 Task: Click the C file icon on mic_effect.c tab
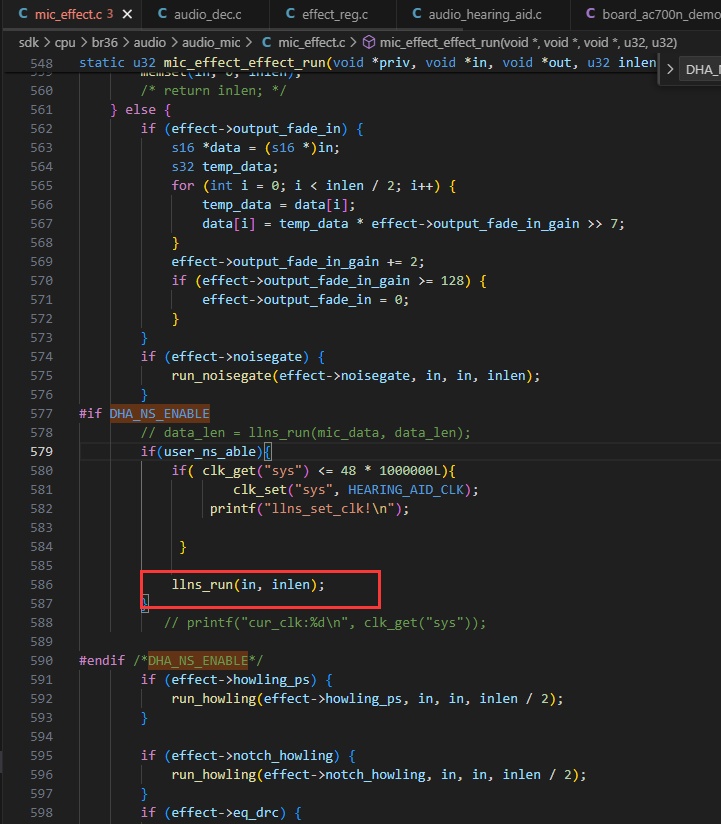23,14
